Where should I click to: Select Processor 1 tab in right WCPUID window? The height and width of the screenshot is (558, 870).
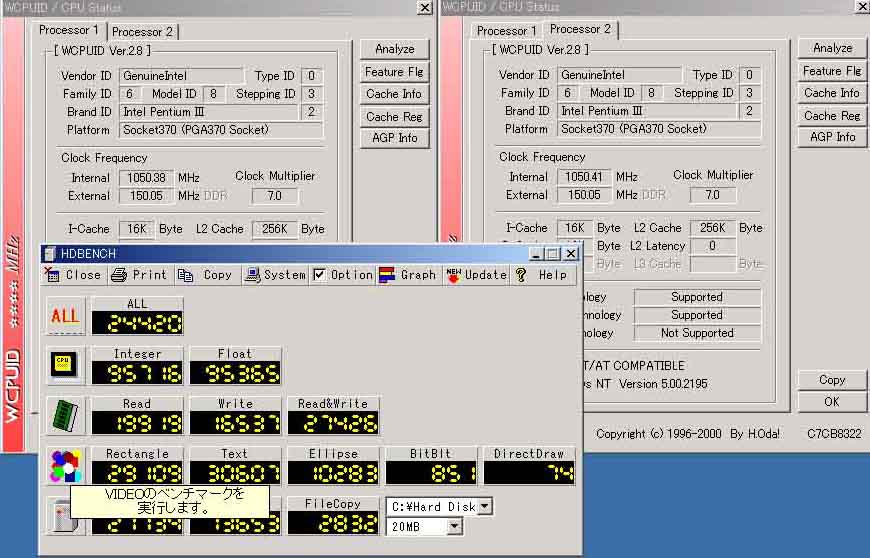pyautogui.click(x=507, y=31)
